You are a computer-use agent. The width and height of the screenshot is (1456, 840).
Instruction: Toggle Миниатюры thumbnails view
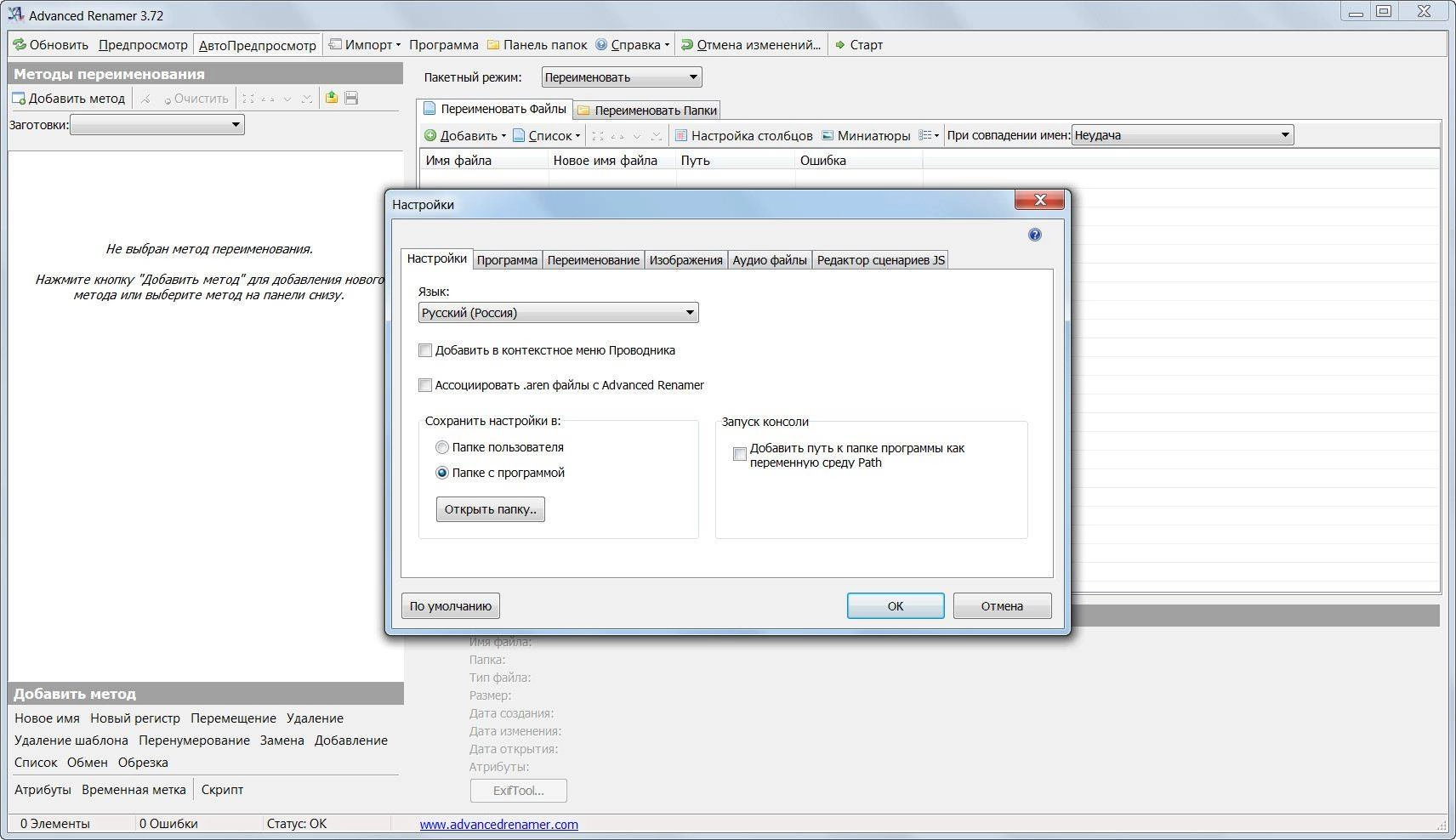click(866, 135)
